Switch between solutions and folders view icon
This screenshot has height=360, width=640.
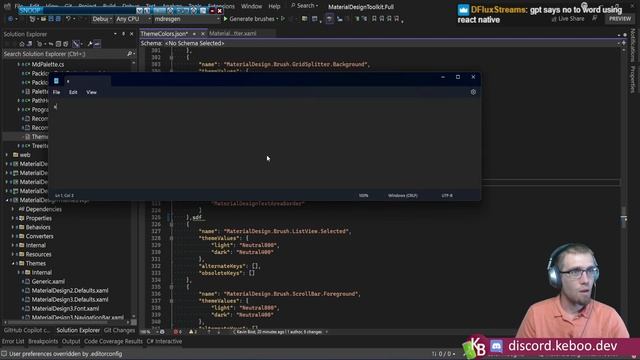(x=30, y=44)
